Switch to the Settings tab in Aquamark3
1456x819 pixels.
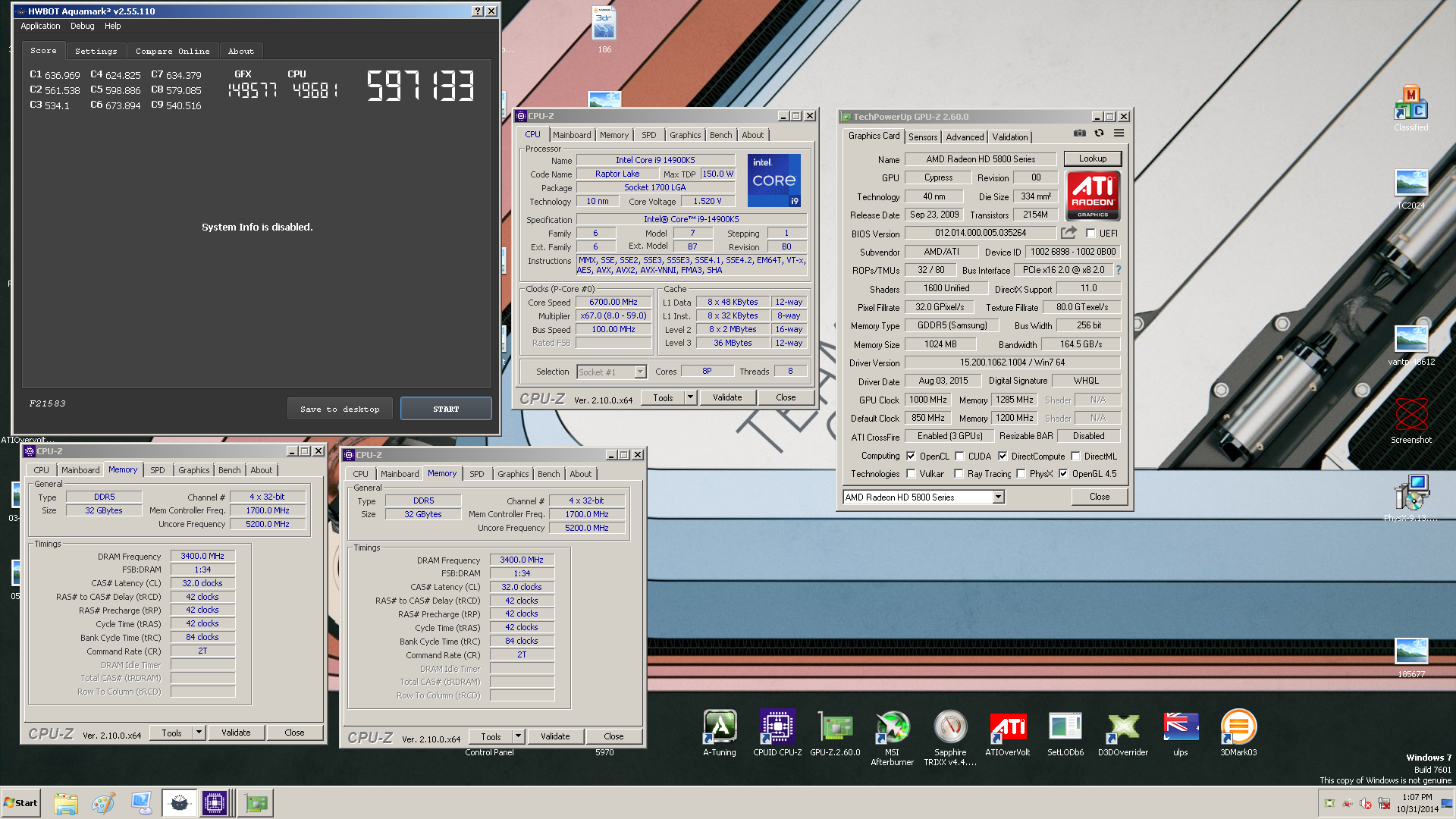[x=96, y=51]
